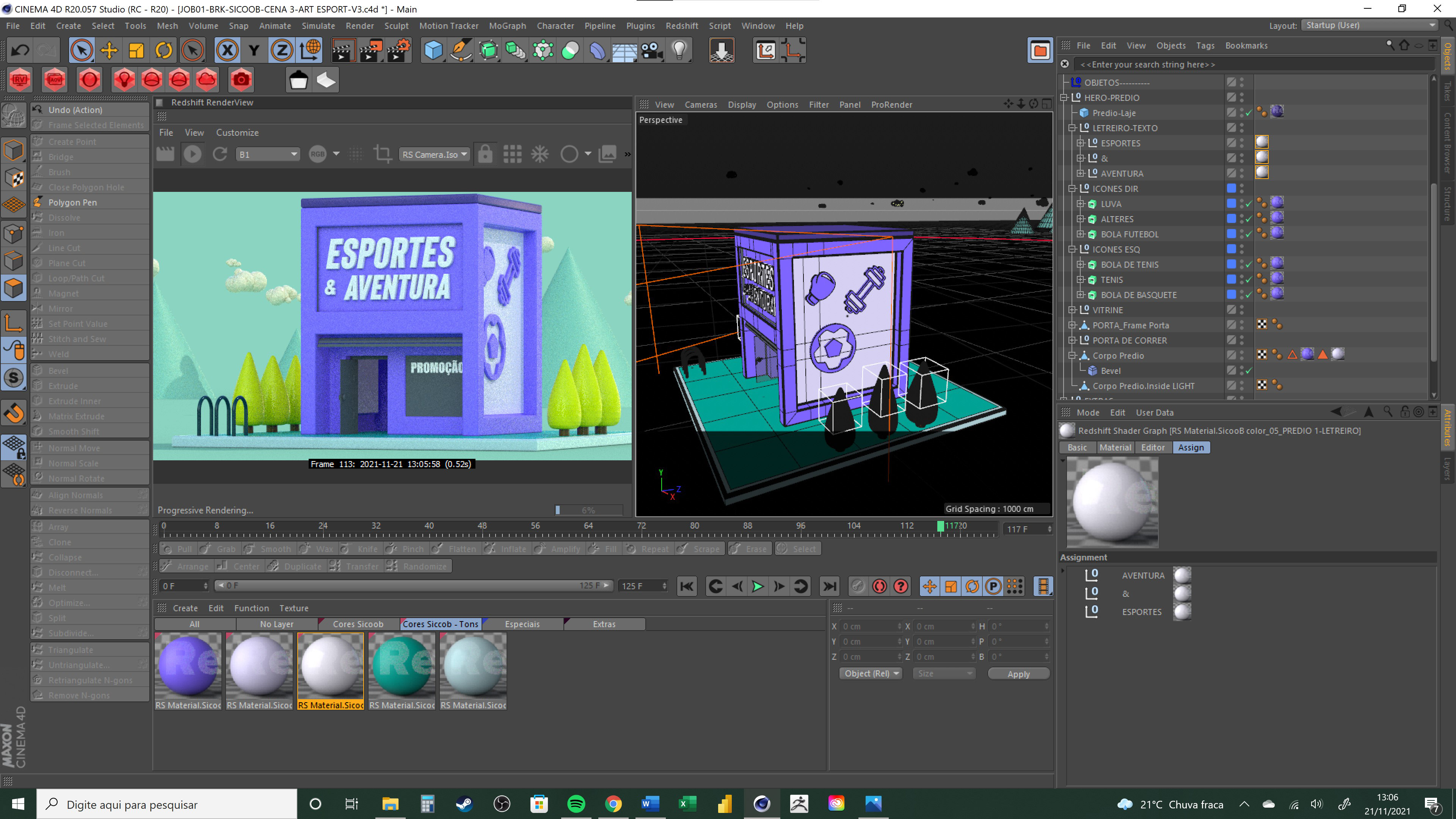Toggle layer visibility for LUVA object
This screenshot has width=1456, height=819.
1231,204
